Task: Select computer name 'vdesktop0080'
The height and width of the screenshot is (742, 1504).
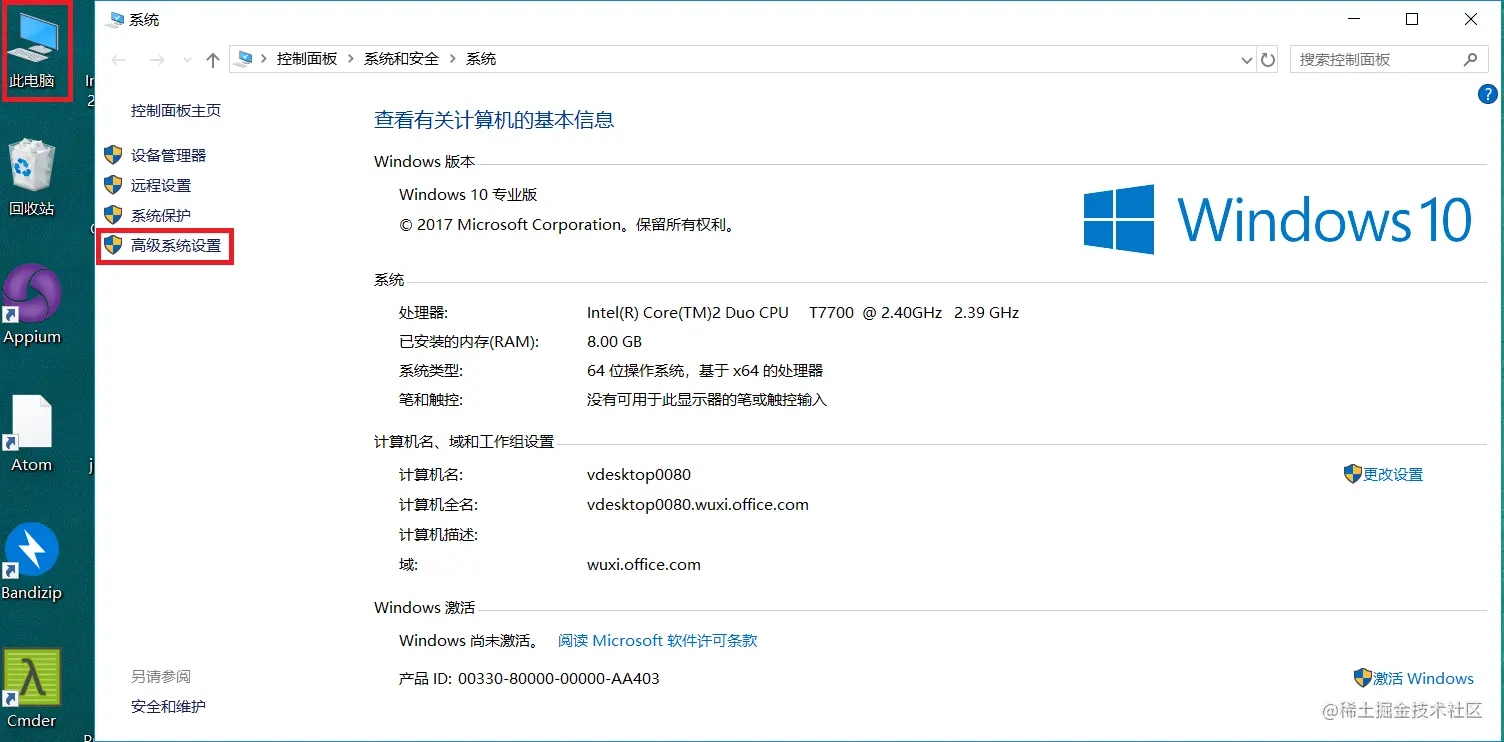Action: [x=639, y=474]
